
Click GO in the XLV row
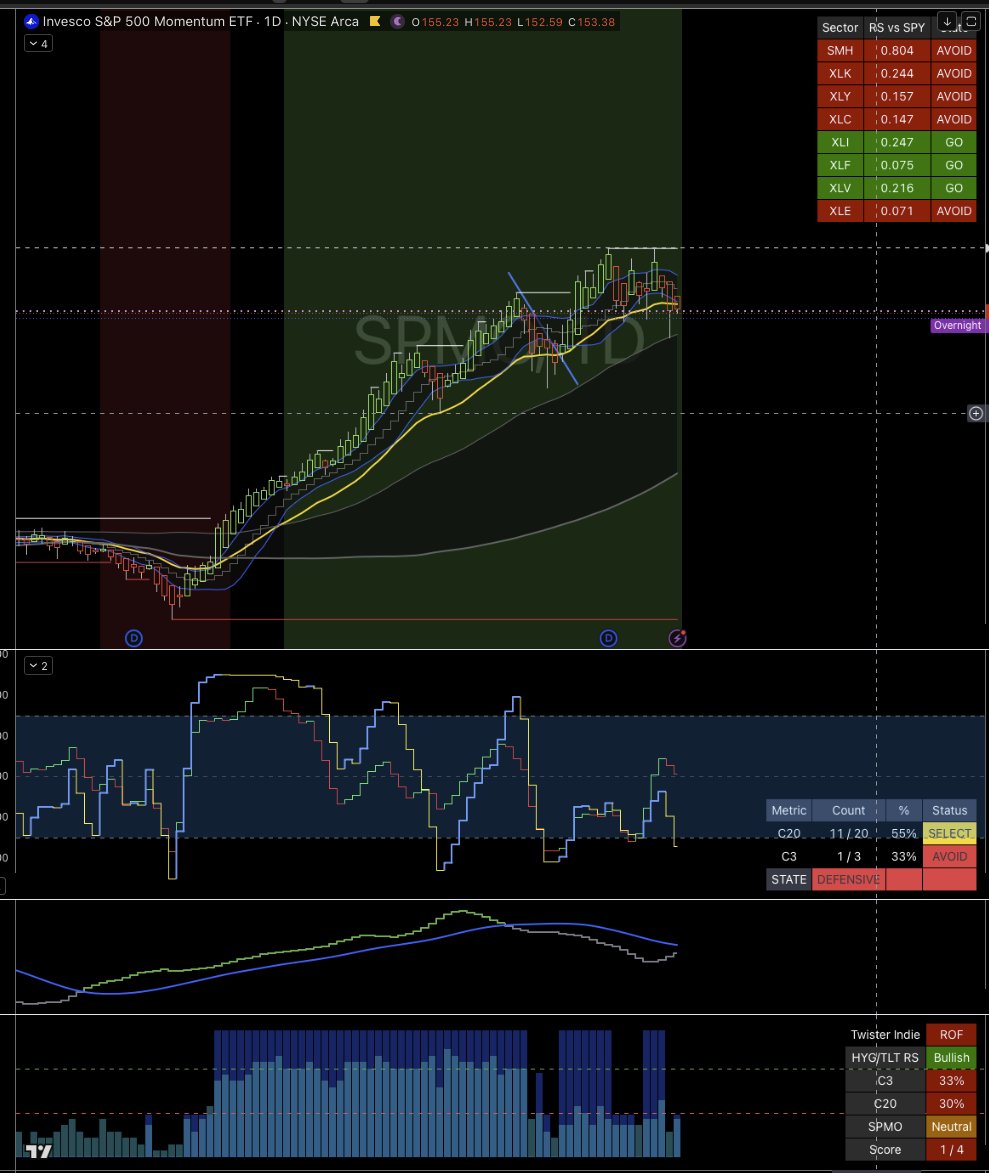[x=954, y=188]
